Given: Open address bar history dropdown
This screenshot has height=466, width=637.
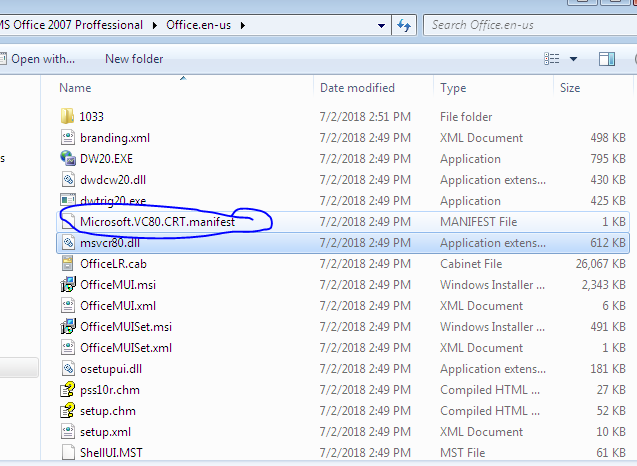Looking at the screenshot, I should click(x=381, y=26).
